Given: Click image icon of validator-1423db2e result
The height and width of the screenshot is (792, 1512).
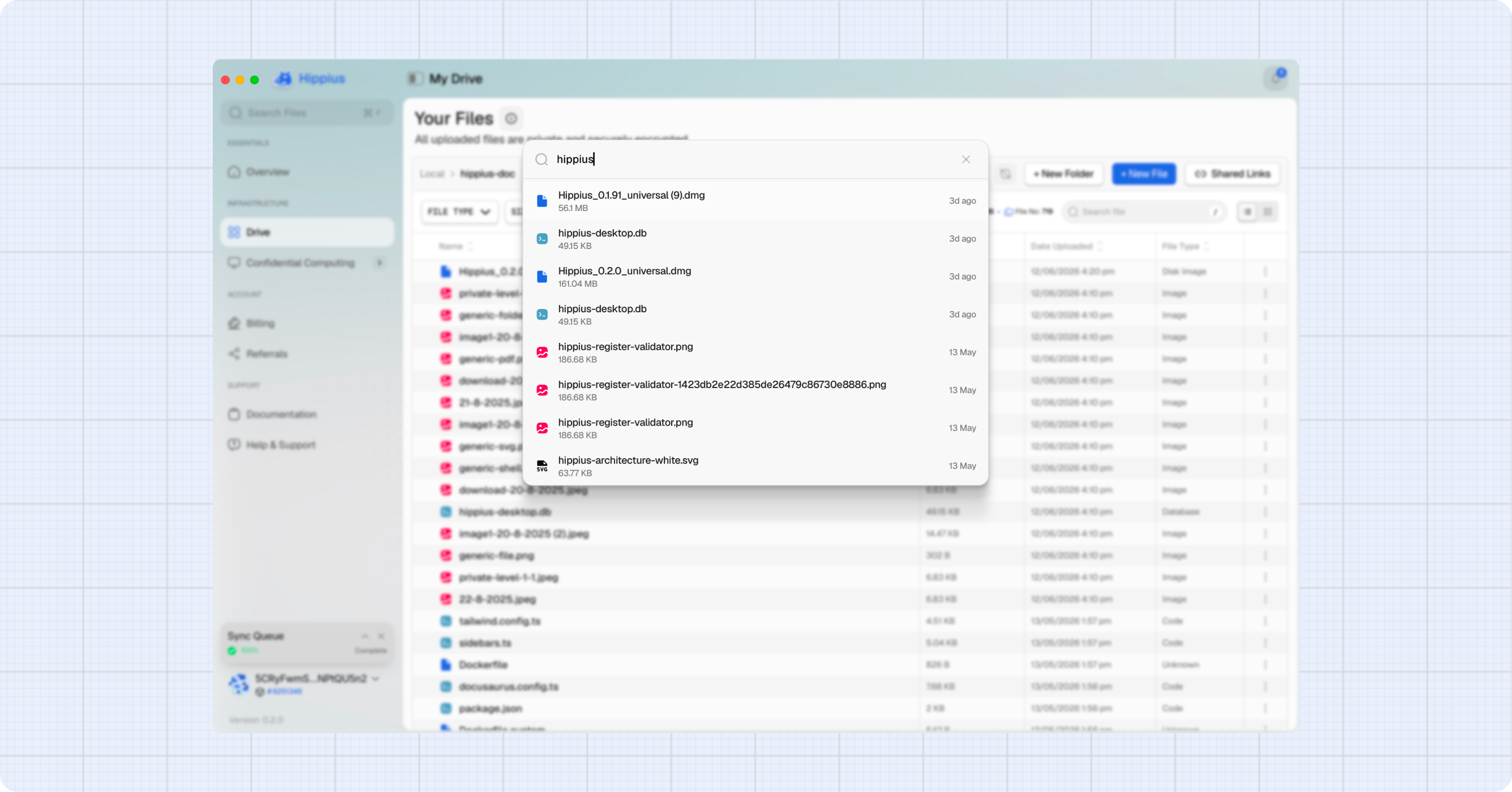Looking at the screenshot, I should point(542,390).
